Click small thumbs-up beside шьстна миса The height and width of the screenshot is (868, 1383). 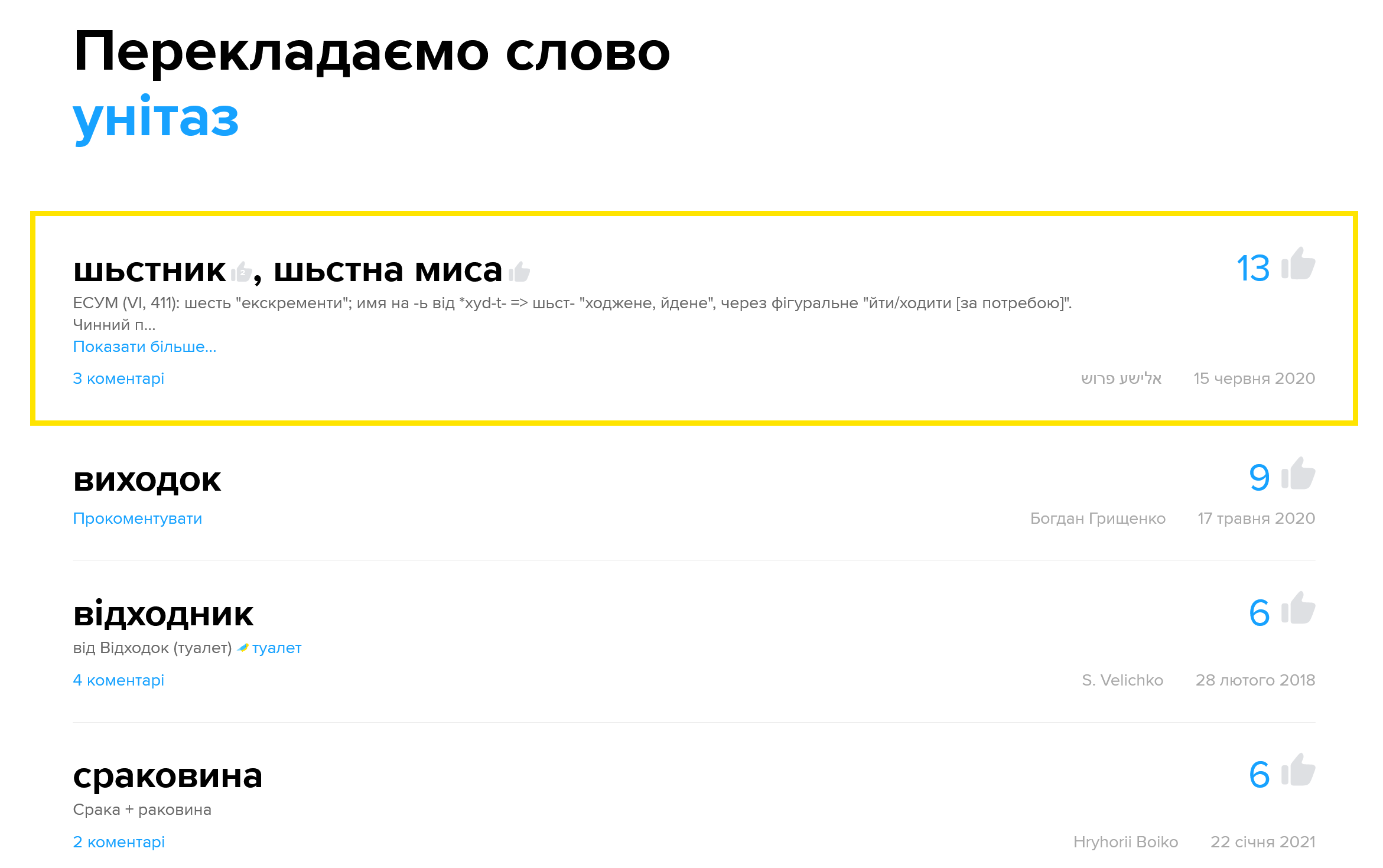point(519,272)
